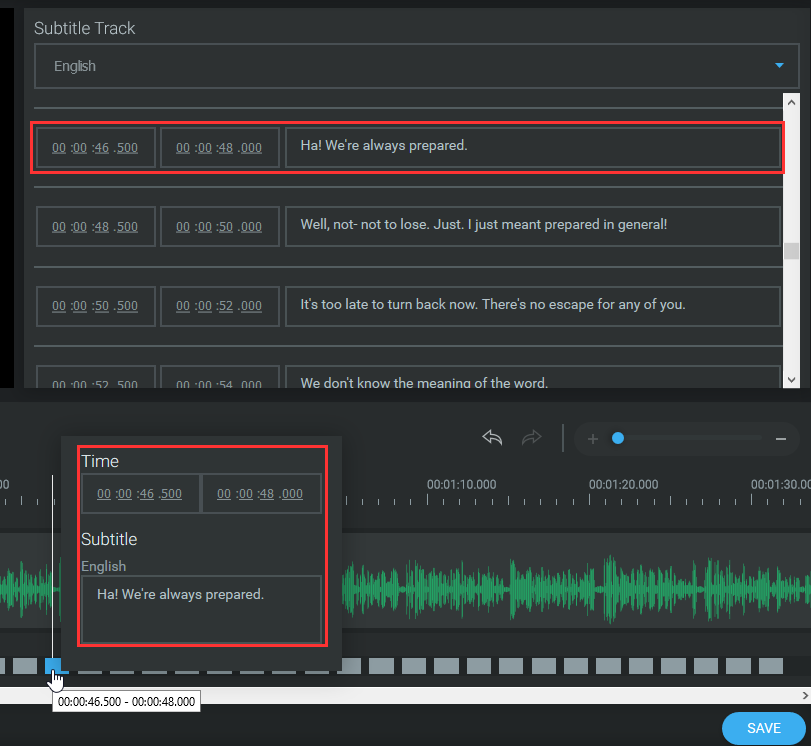811x746 pixels.
Task: Edit end time 00:00:50.000
Action: coord(219,227)
